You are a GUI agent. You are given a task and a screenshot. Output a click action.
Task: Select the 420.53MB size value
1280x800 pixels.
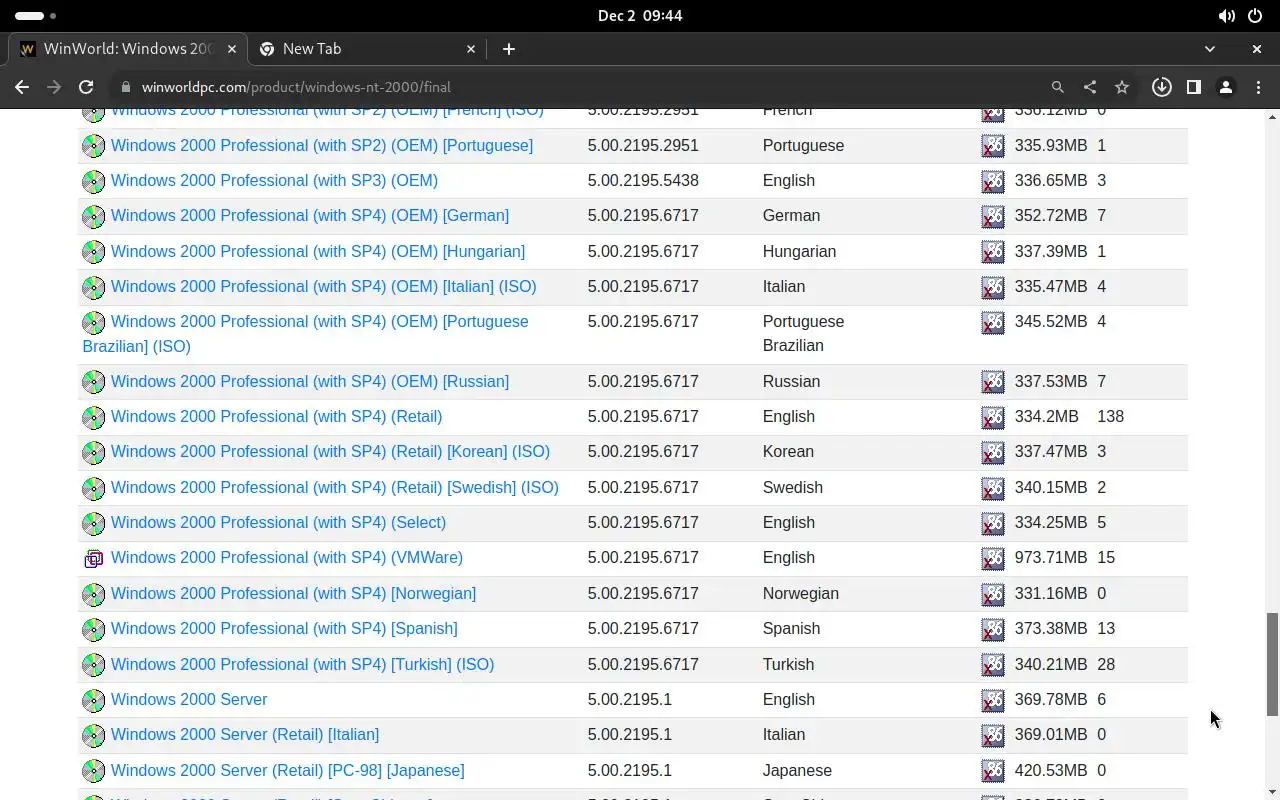point(1050,770)
